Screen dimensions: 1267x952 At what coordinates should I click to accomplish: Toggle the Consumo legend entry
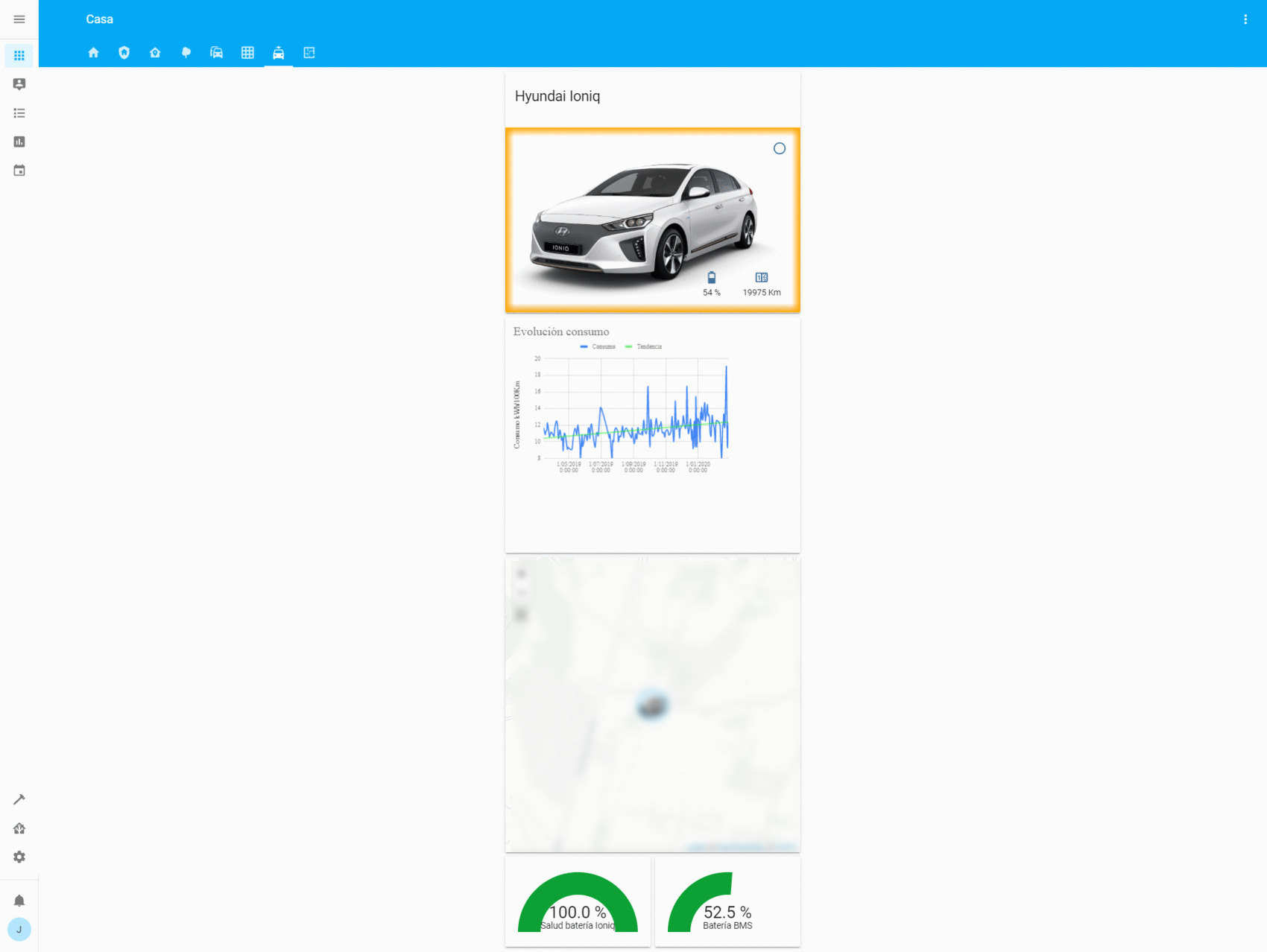[598, 346]
